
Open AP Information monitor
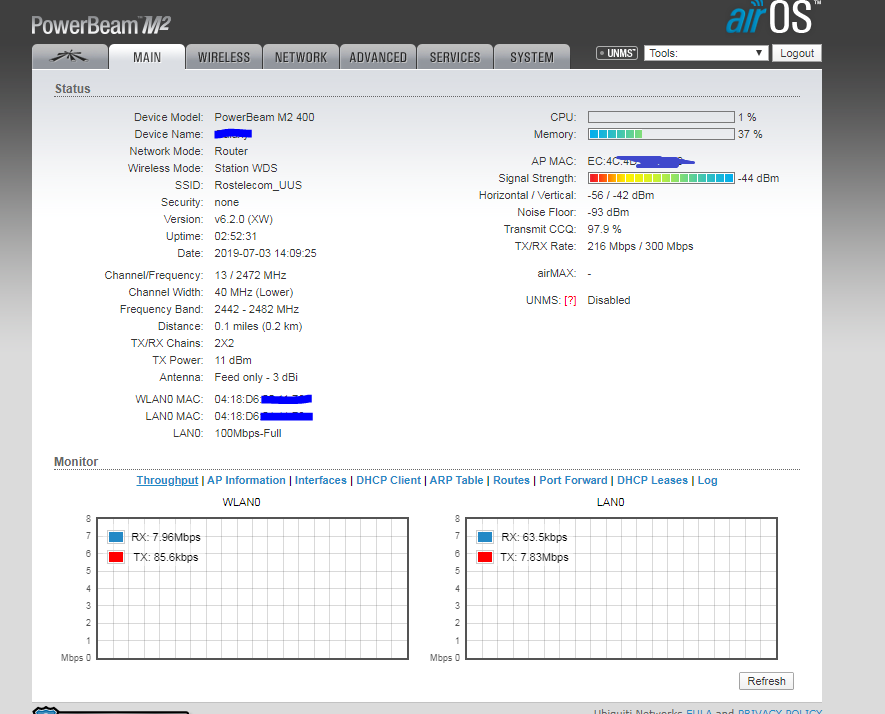246,480
